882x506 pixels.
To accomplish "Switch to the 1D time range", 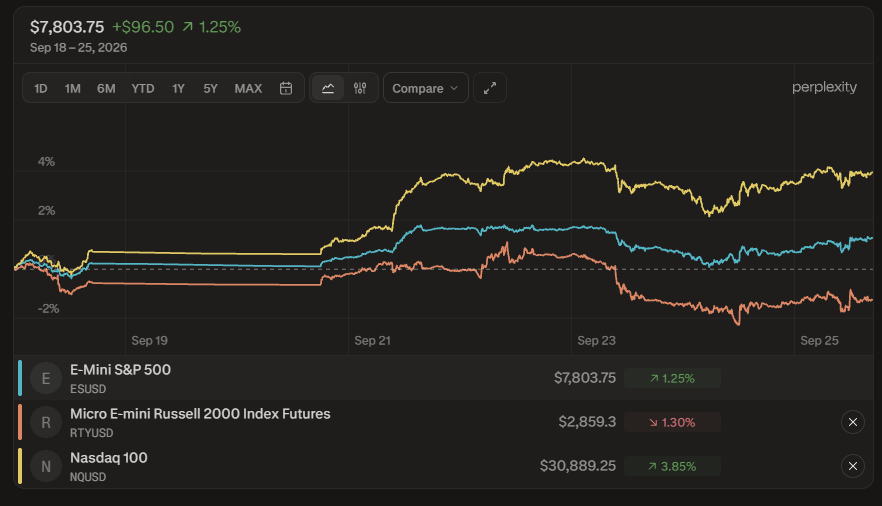I will click(40, 88).
